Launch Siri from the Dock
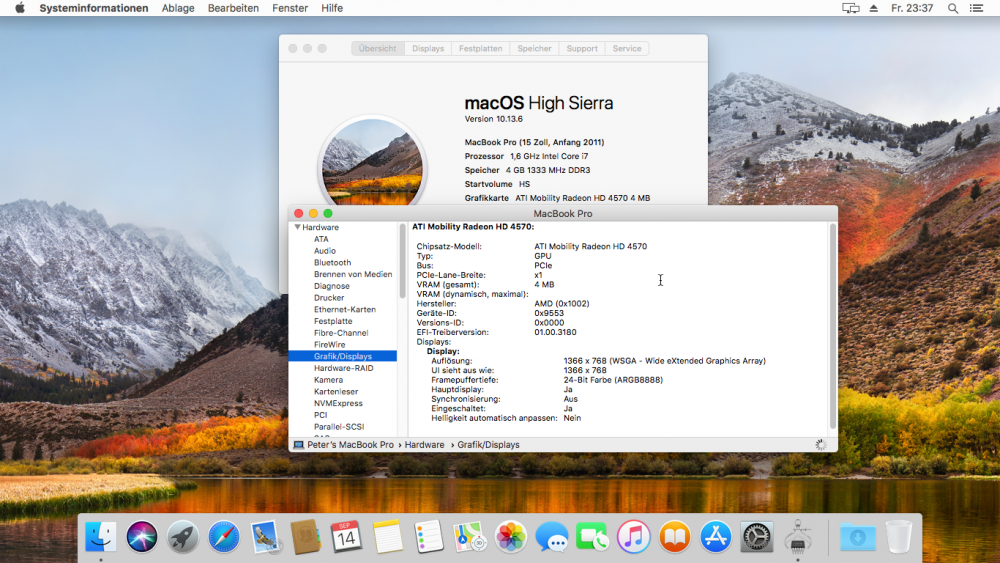 click(x=142, y=537)
